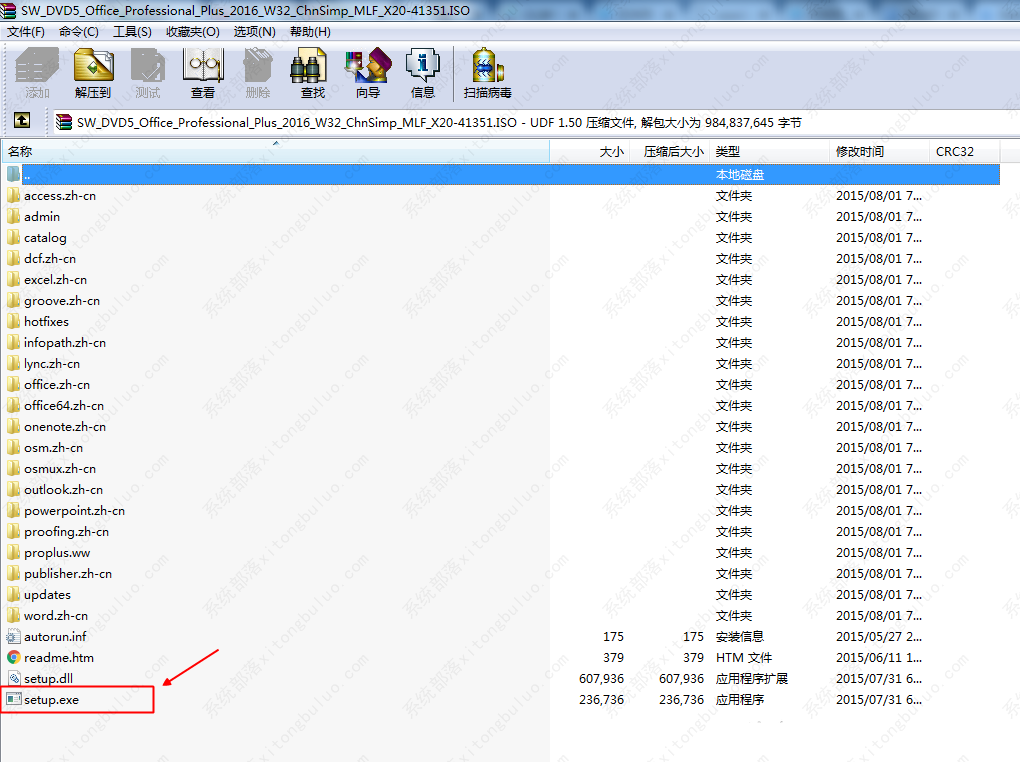
Task: Sort by the Type (类型) column header
Action: pos(770,152)
